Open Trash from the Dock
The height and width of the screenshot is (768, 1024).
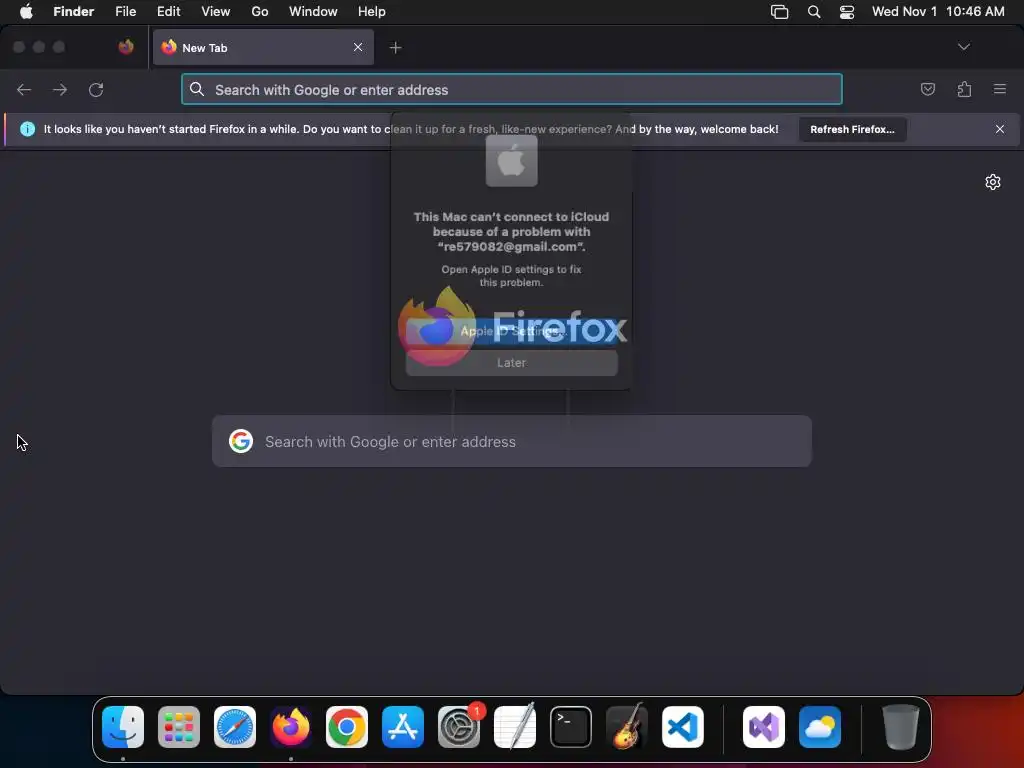coord(901,727)
